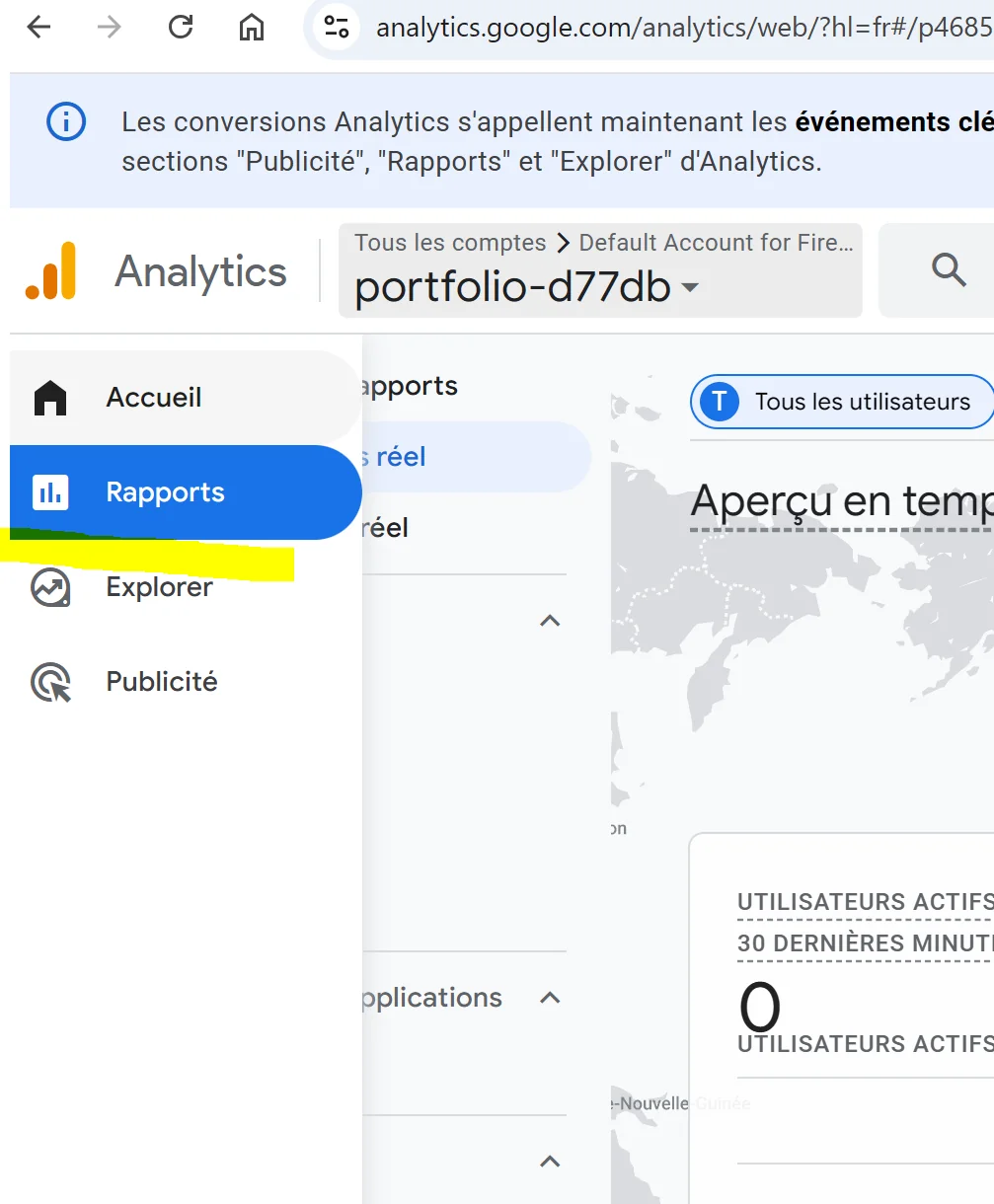The height and width of the screenshot is (1204, 994).
Task: Click the info icon in the blue banner
Action: click(66, 122)
